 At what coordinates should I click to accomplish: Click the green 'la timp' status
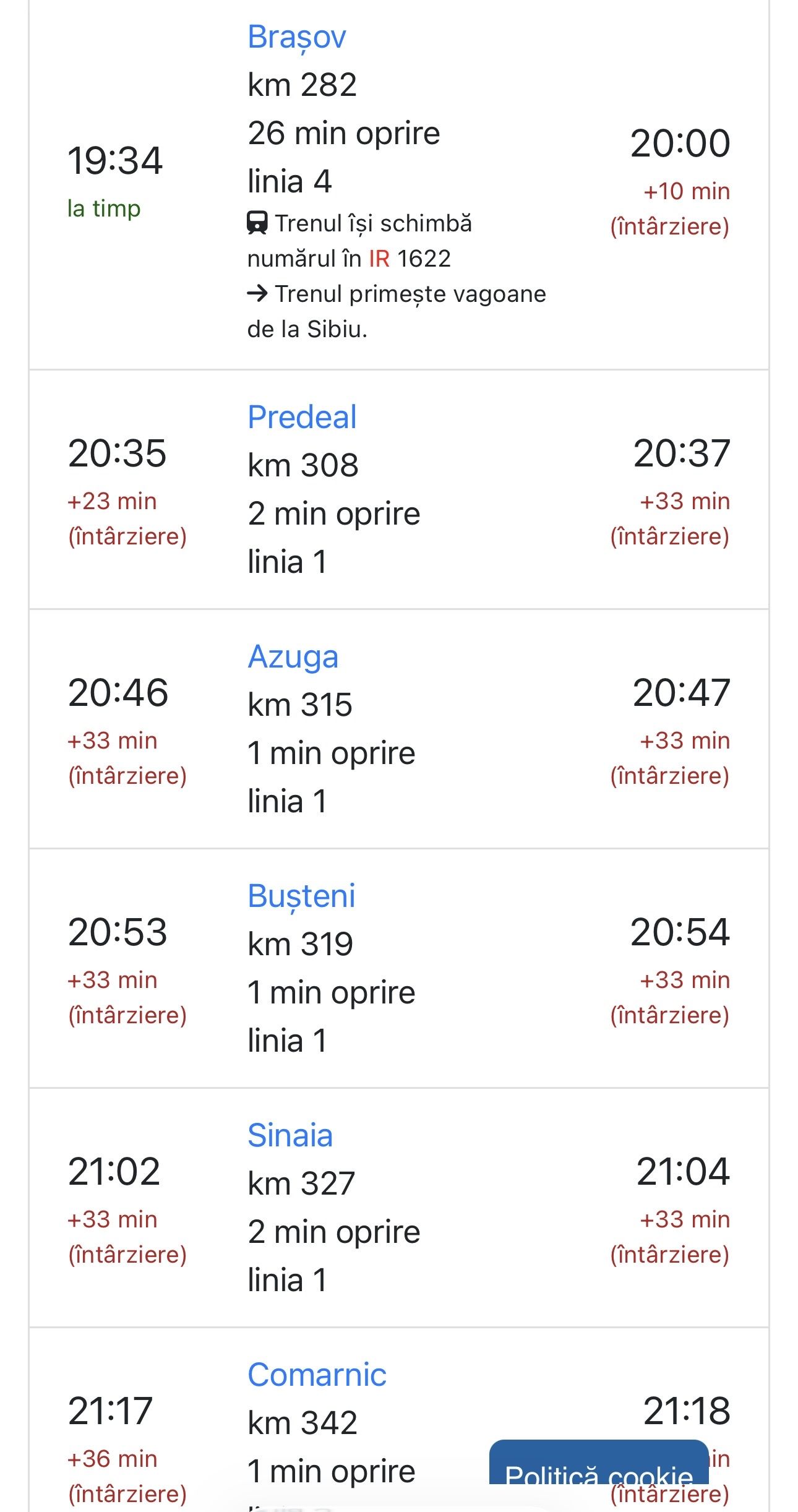coord(104,208)
